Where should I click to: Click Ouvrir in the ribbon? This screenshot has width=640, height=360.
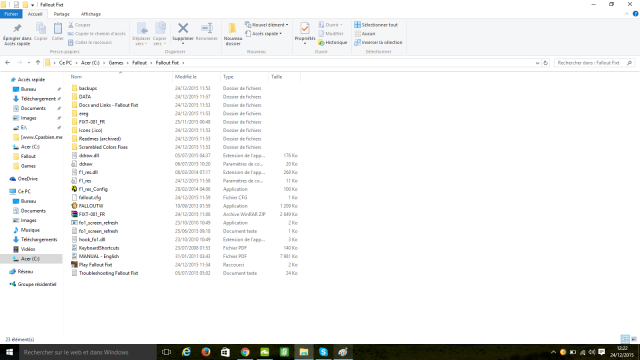pyautogui.click(x=331, y=25)
